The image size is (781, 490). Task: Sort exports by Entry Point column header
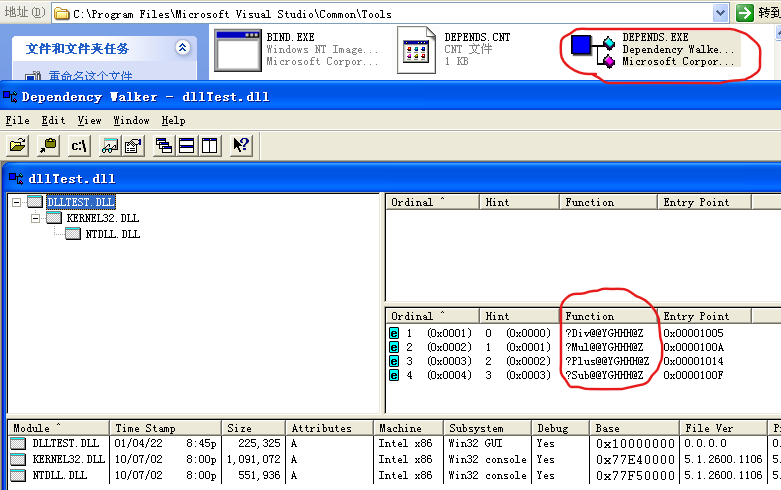tap(704, 316)
